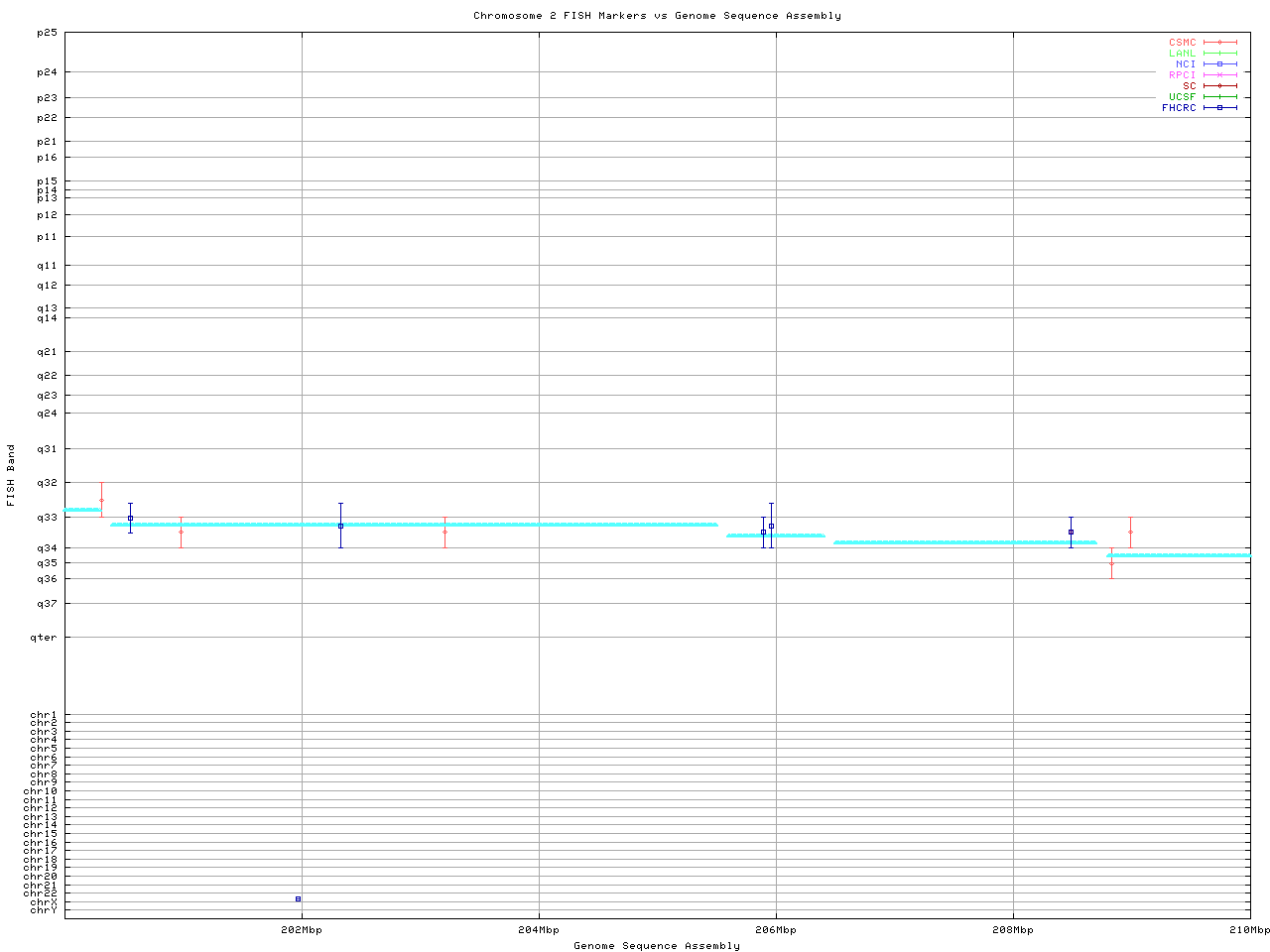Click the qter y-axis band label
1270x952 pixels.
tap(44, 638)
